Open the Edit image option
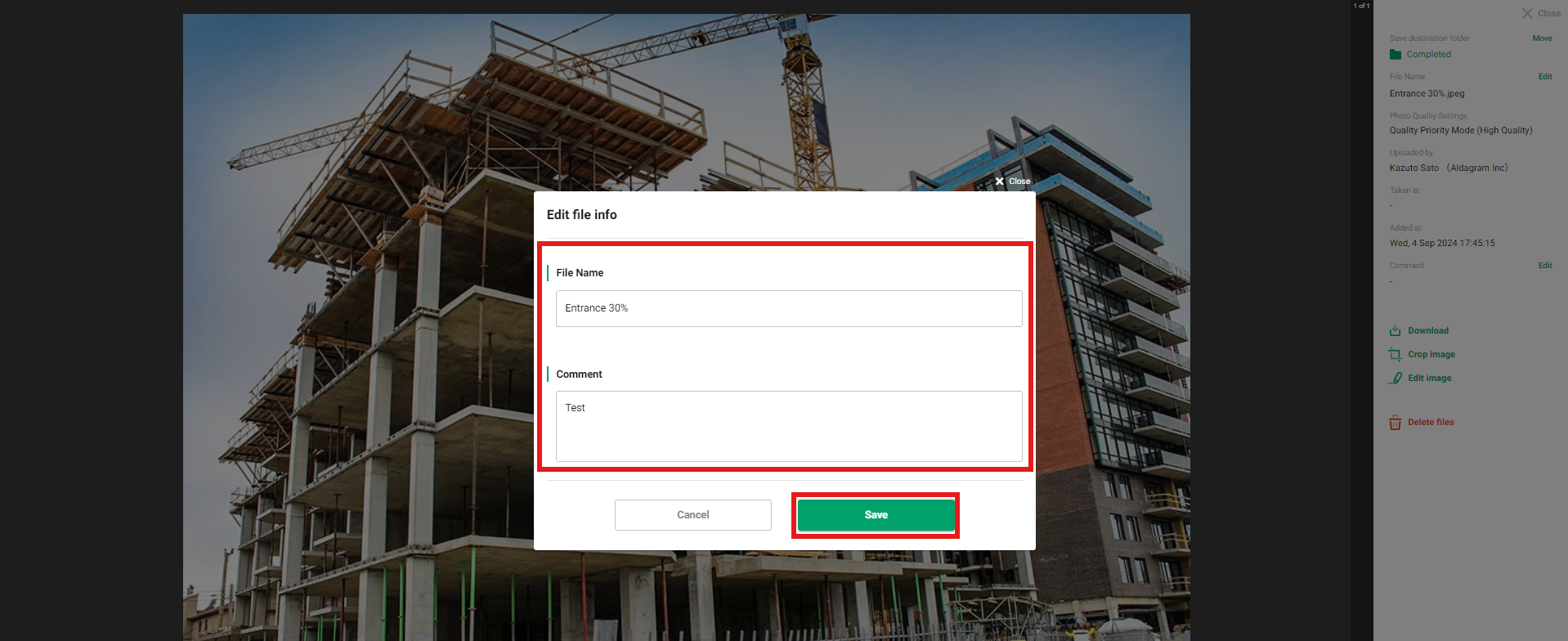This screenshot has height=641, width=1568. click(1430, 379)
